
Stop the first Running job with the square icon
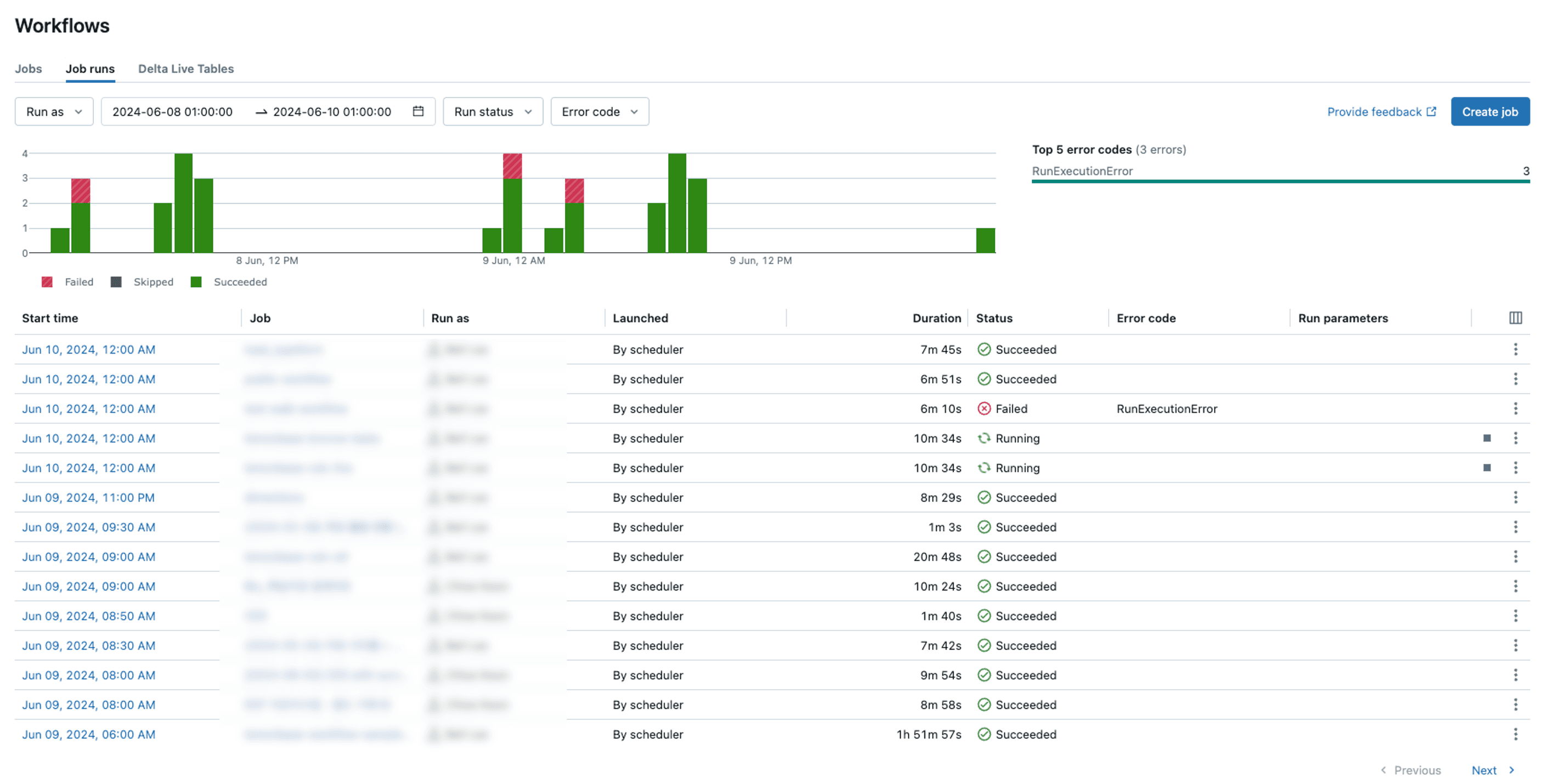1487,439
